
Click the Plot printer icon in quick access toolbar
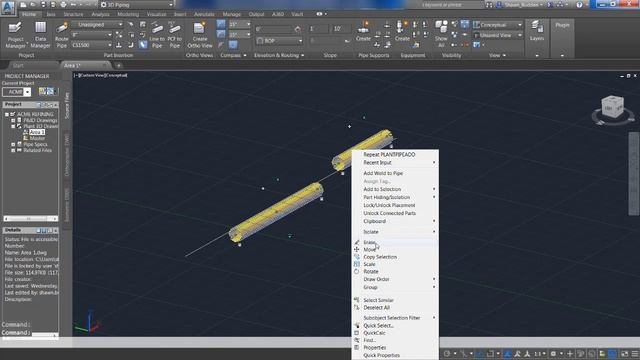(x=63, y=4)
